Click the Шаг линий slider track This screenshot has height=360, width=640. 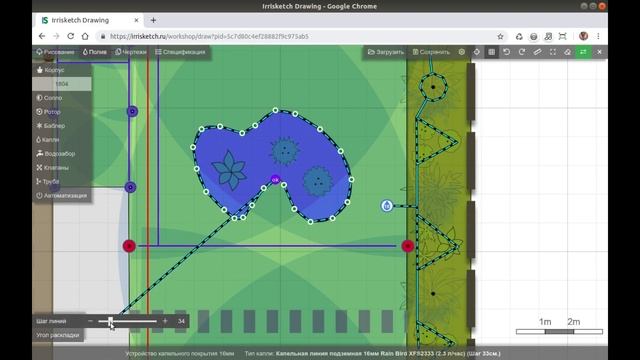pos(127,321)
